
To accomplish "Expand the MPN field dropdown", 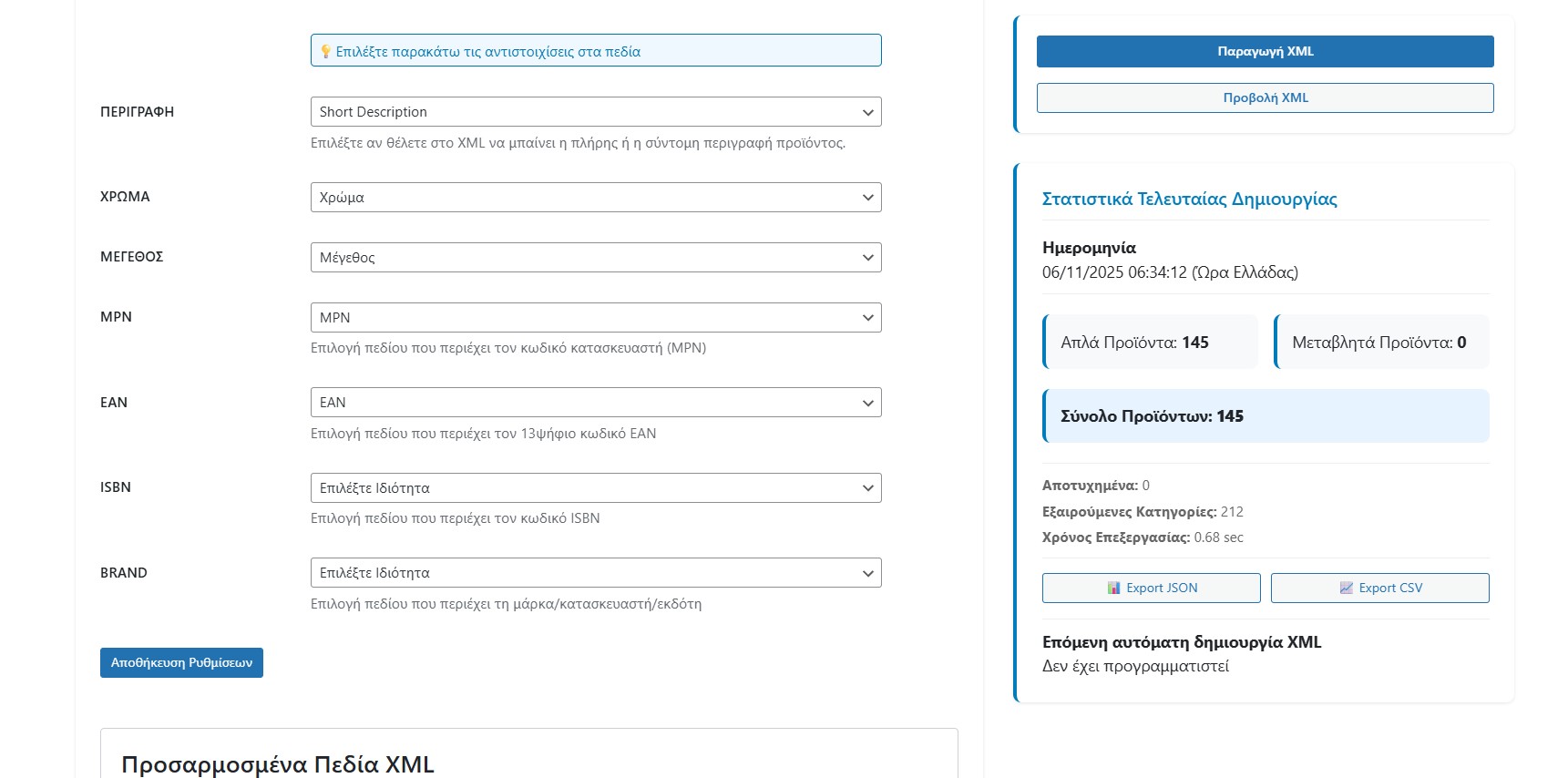I will point(595,318).
